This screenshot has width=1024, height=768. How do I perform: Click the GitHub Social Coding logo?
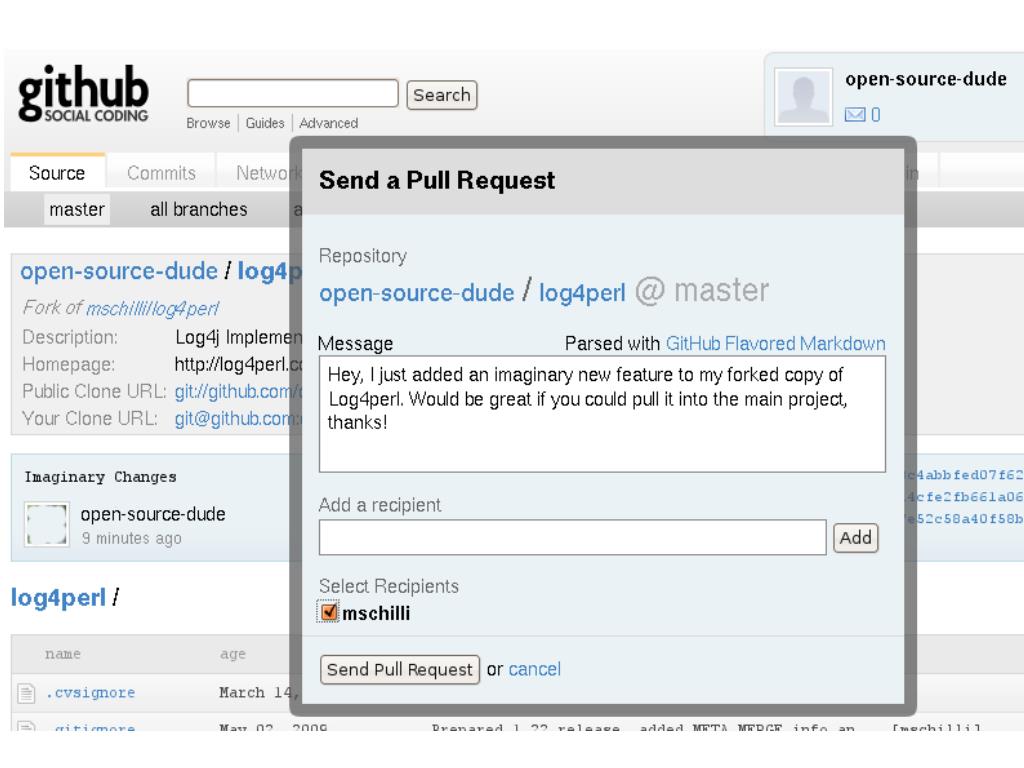[x=84, y=93]
